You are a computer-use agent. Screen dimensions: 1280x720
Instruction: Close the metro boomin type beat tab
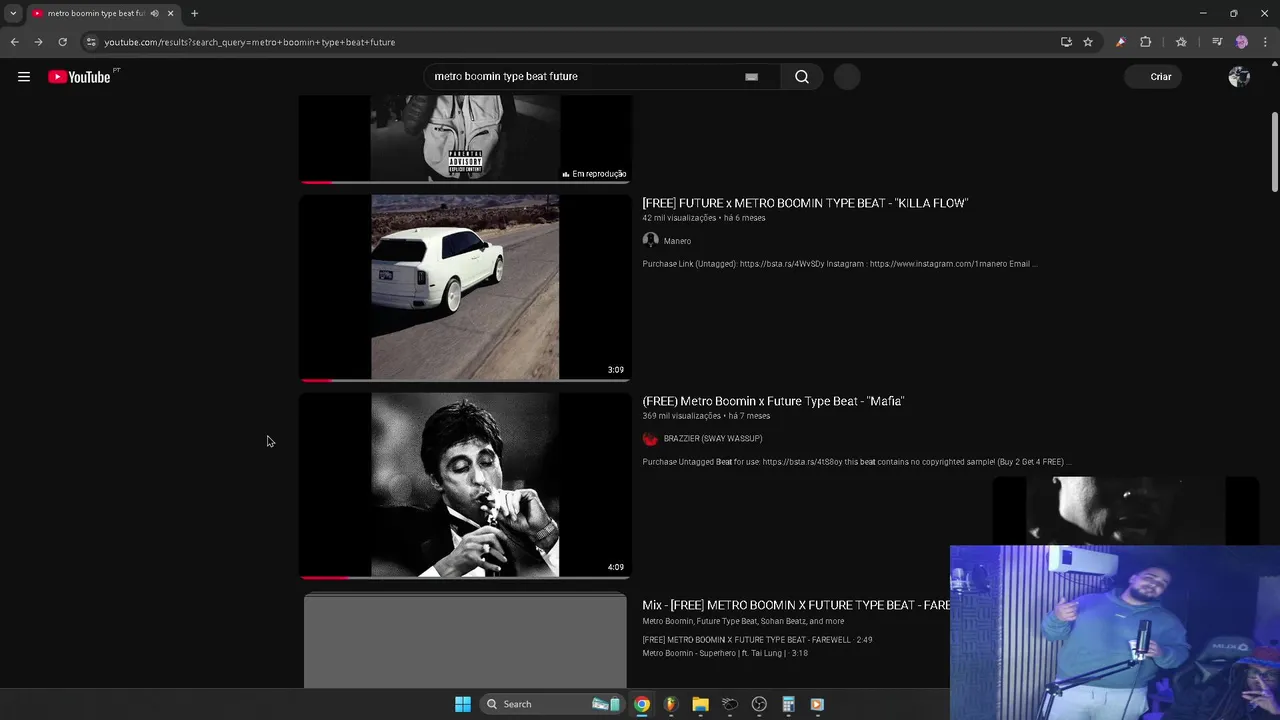(170, 13)
